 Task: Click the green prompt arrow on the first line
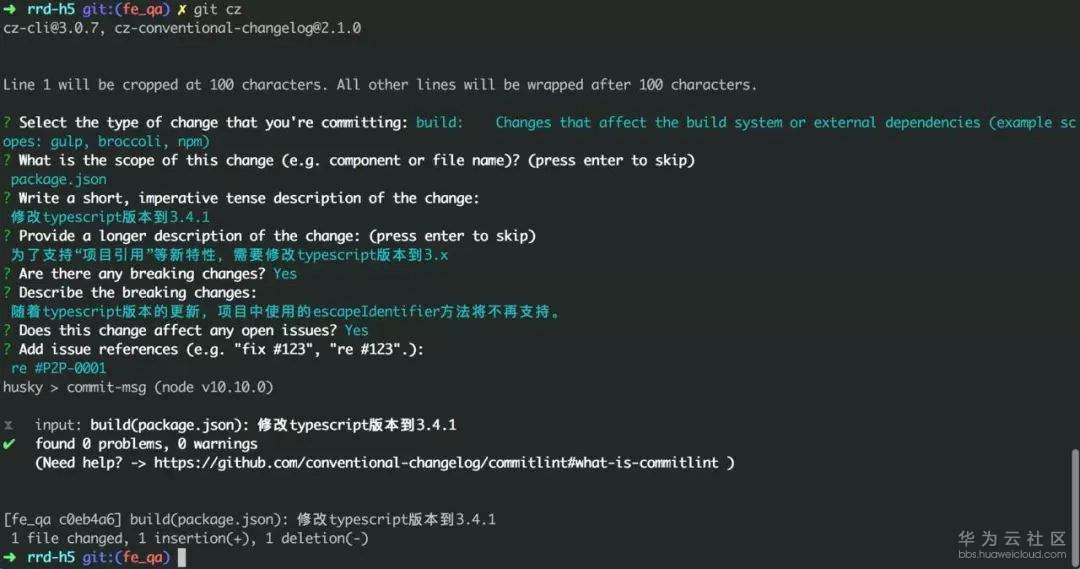9,9
